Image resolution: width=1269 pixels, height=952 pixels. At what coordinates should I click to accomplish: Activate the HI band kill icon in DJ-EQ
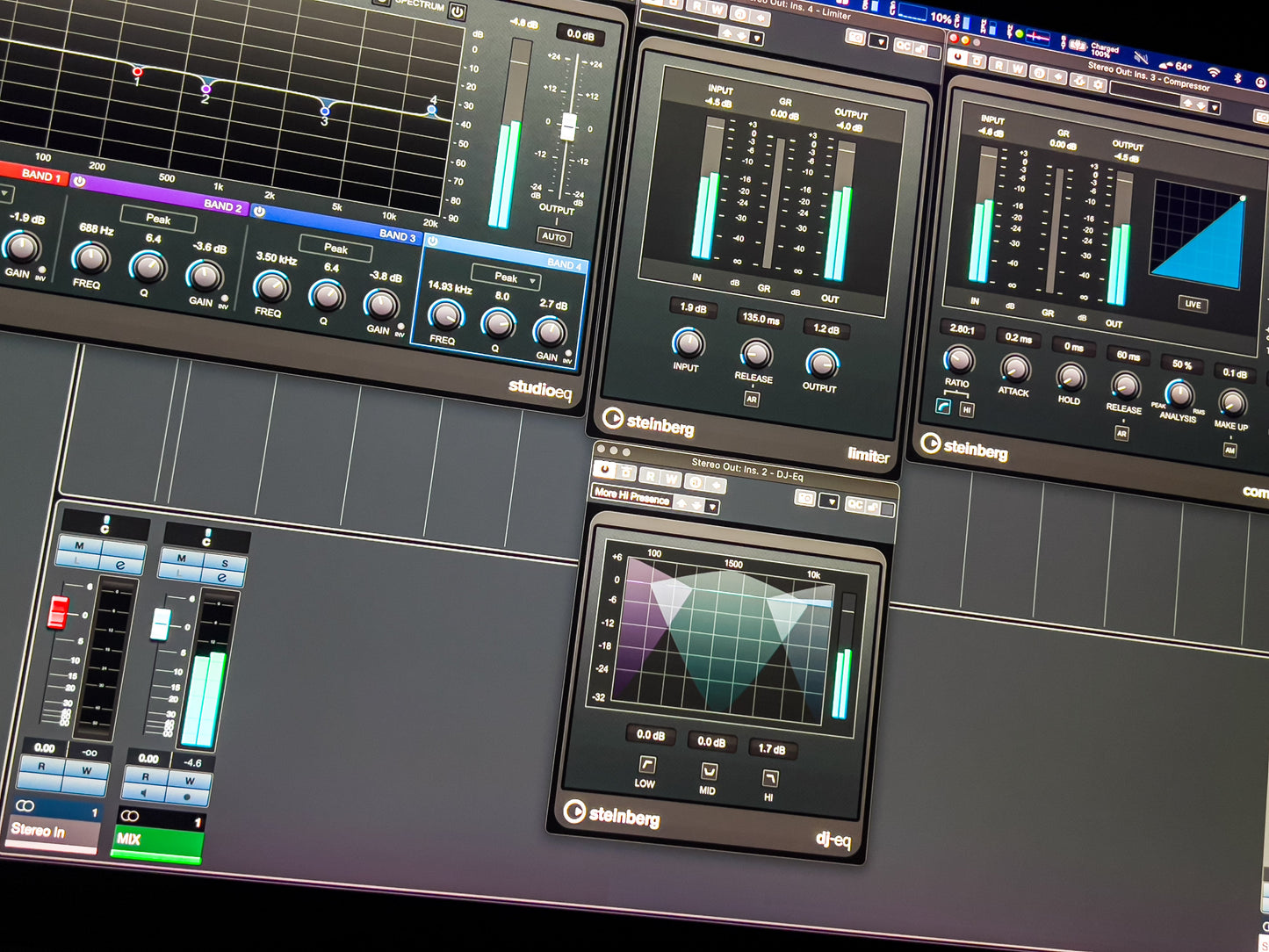pyautogui.click(x=770, y=778)
